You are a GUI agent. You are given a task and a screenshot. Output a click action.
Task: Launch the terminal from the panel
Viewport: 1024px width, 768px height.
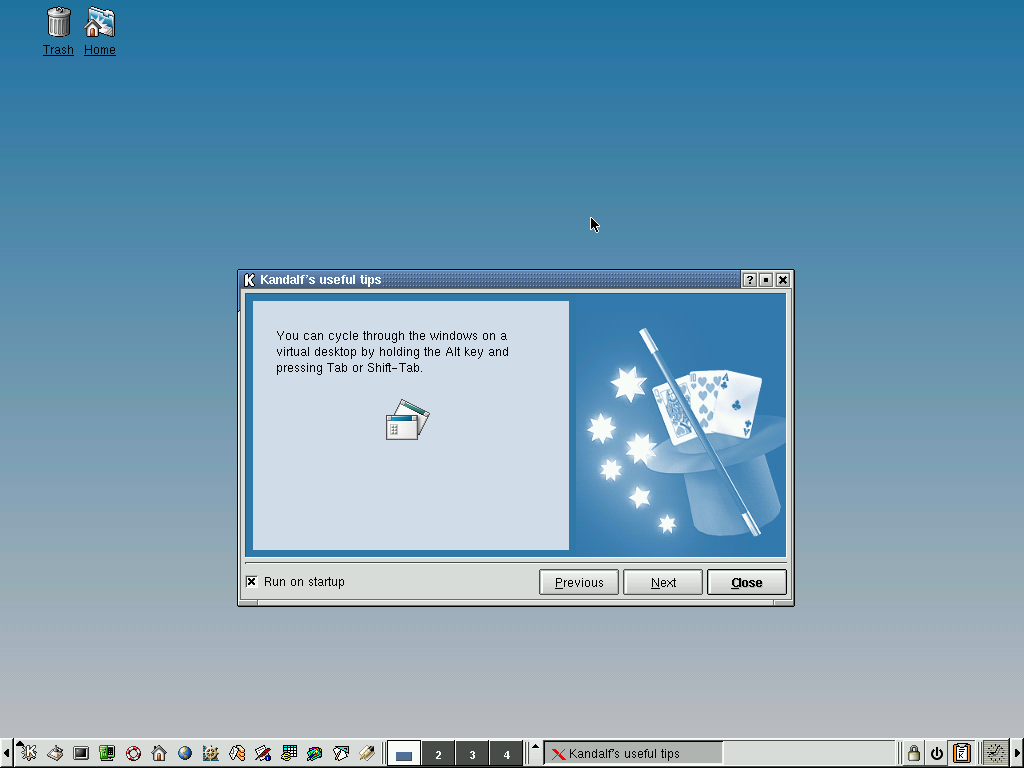point(81,753)
